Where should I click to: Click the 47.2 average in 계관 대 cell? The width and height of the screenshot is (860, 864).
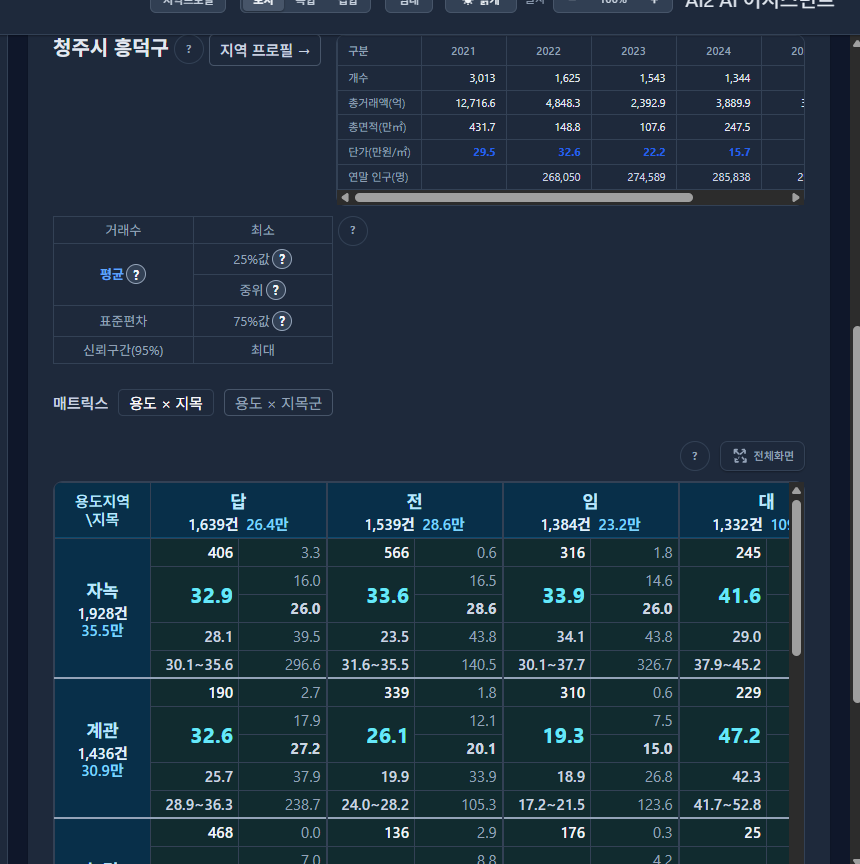tap(739, 736)
